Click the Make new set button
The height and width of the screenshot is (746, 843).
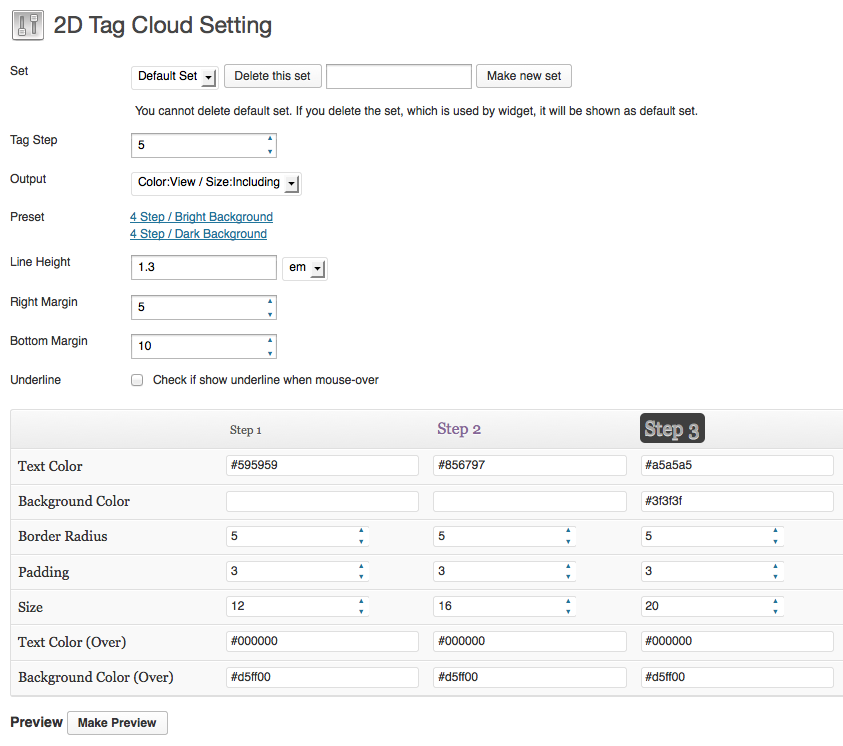click(x=524, y=76)
